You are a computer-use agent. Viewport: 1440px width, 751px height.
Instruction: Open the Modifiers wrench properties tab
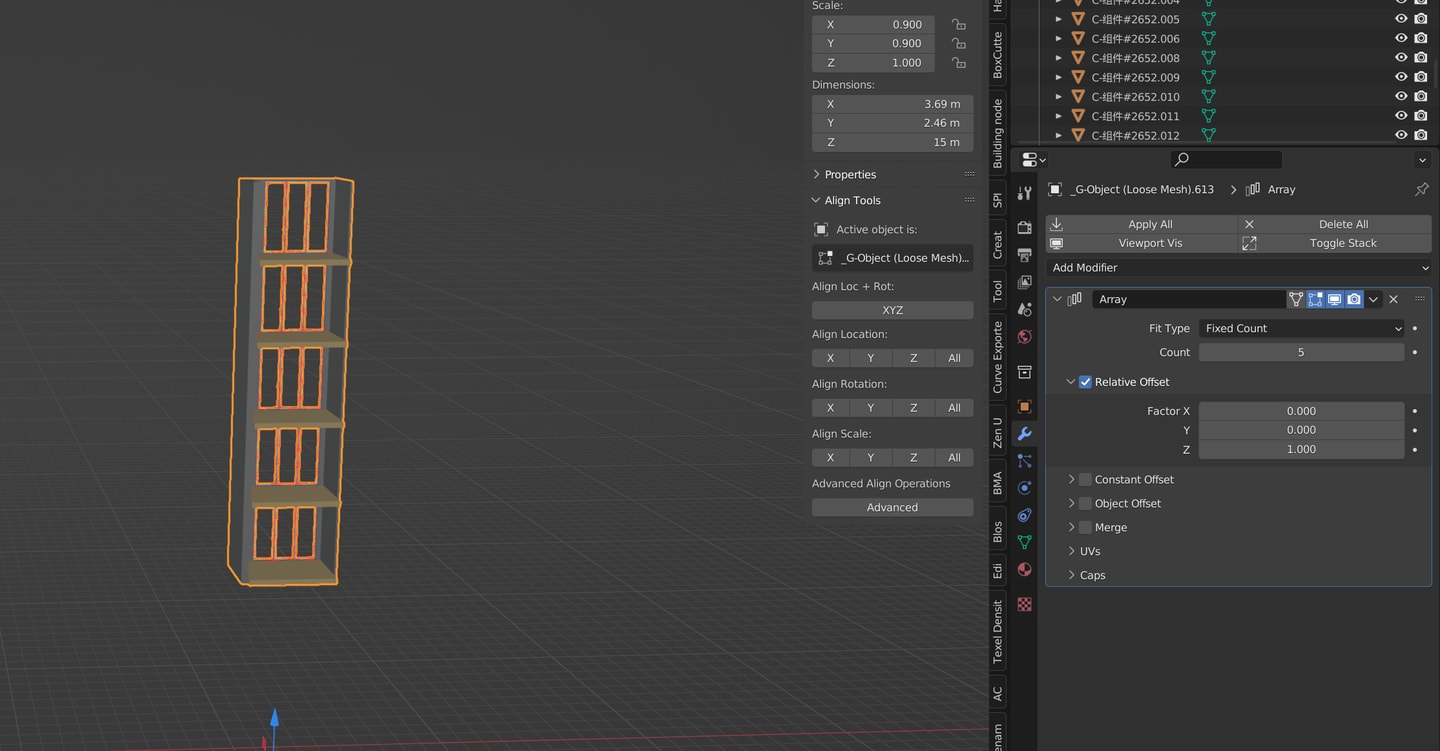pos(1024,434)
